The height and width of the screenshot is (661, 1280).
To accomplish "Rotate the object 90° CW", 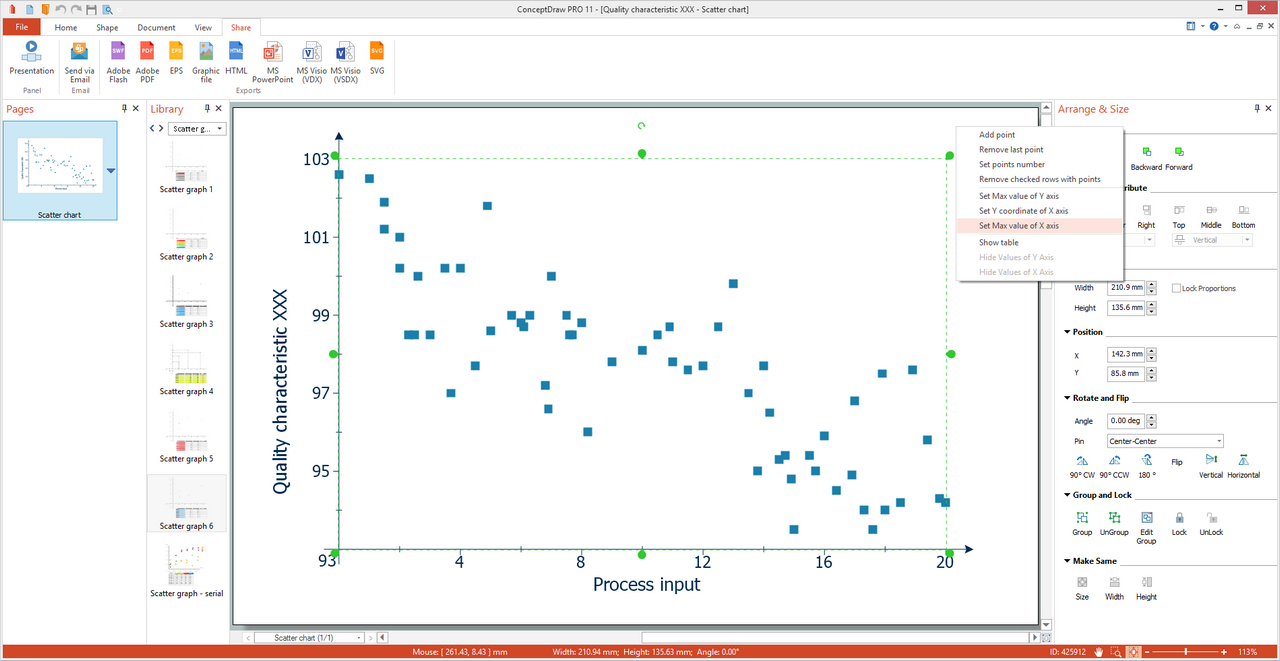I will pos(1082,466).
